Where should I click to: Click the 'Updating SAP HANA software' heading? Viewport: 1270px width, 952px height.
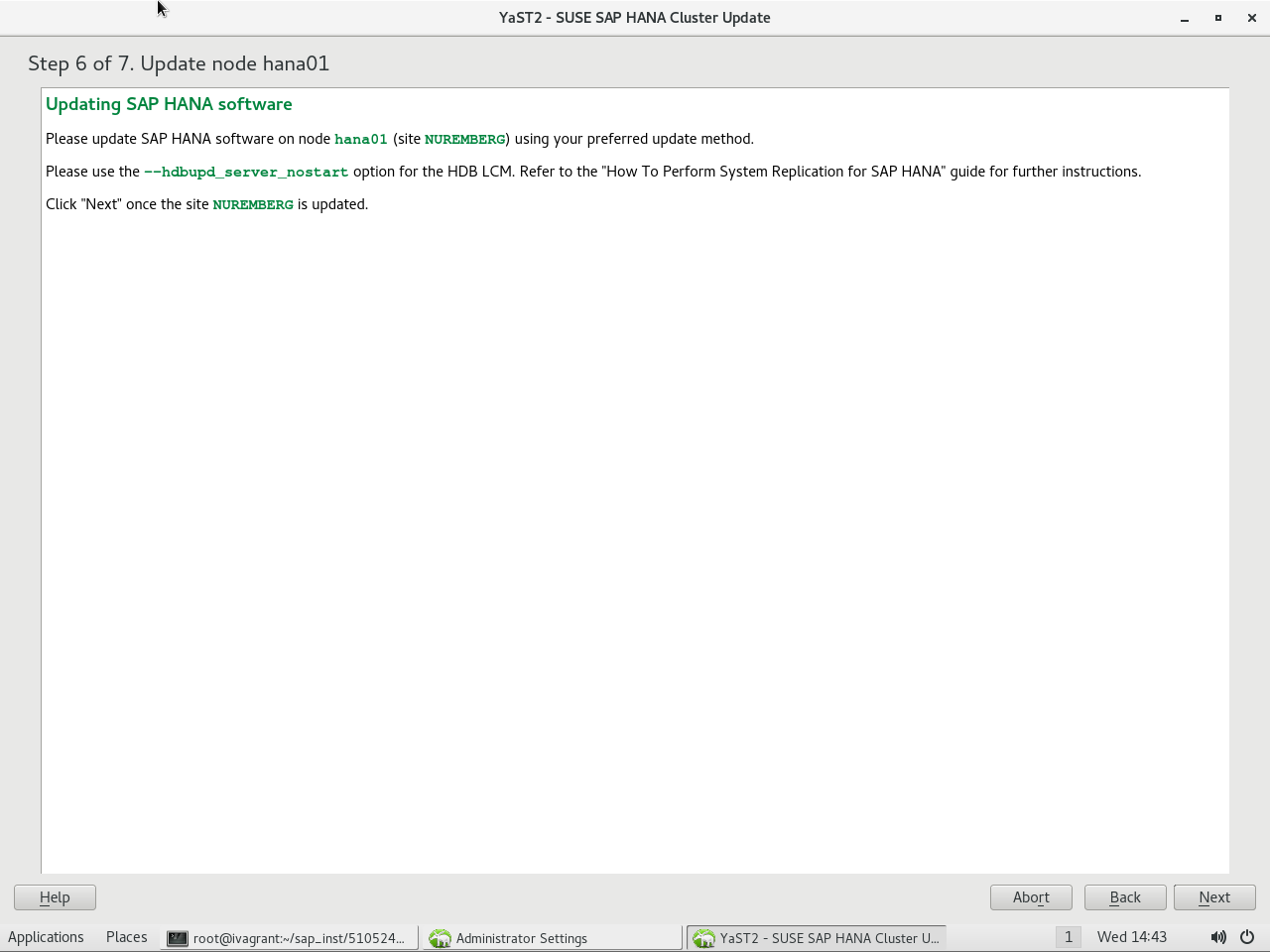click(x=169, y=104)
